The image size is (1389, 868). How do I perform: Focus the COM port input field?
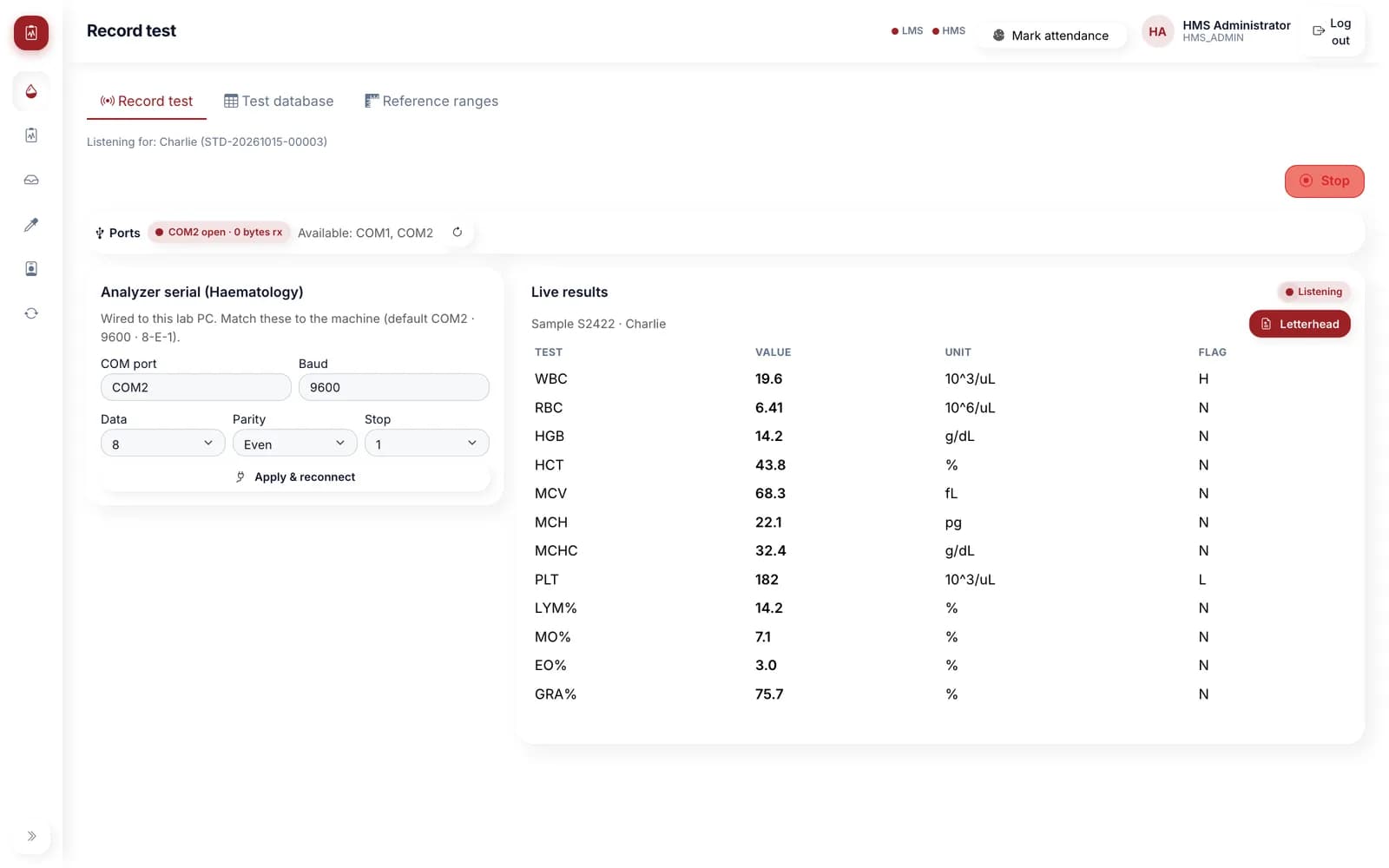[196, 387]
